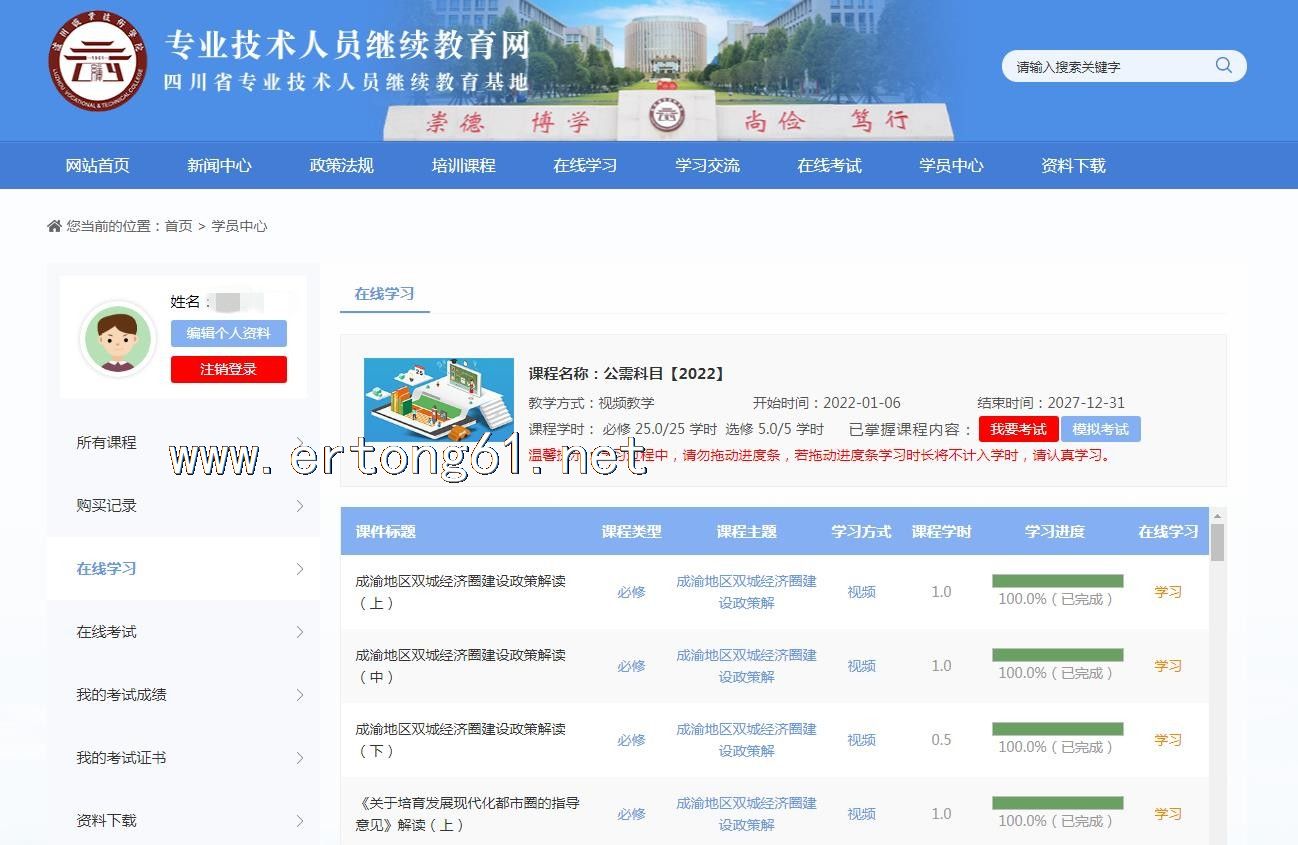Screen dimensions: 1298x845
Task: Open 我的考试成绩 in sidebar
Action: 122,695
